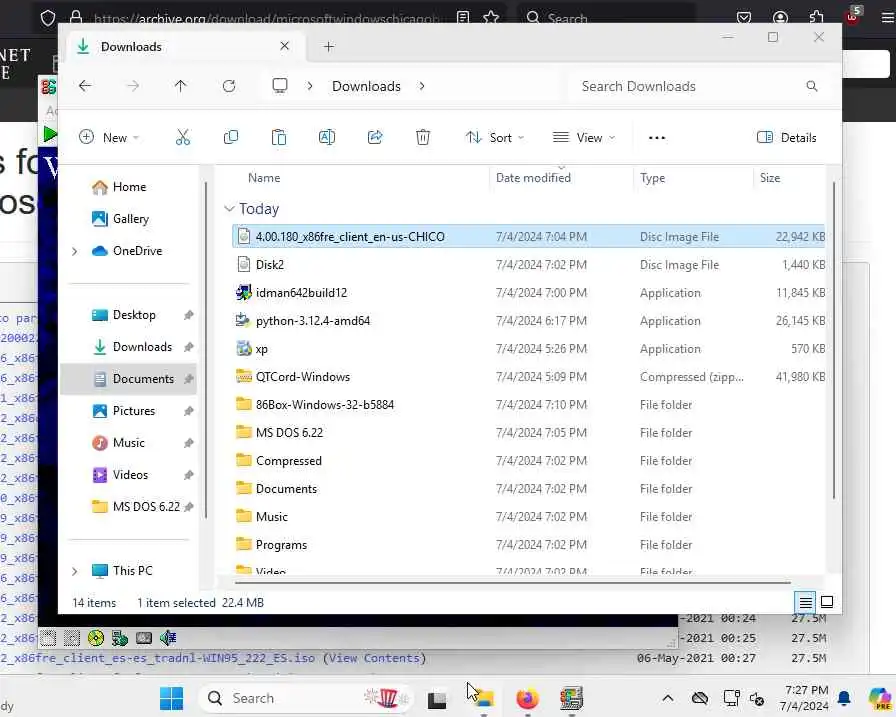Click chevron after Downloads in address bar
Screen dimensions: 896x717
pos(422,86)
